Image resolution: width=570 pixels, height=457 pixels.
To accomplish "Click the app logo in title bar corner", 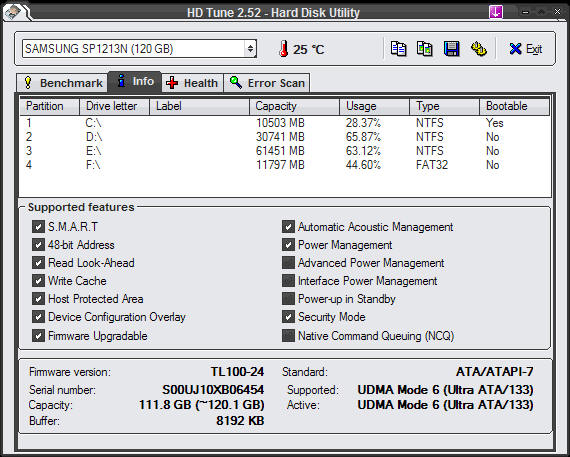I will point(13,12).
